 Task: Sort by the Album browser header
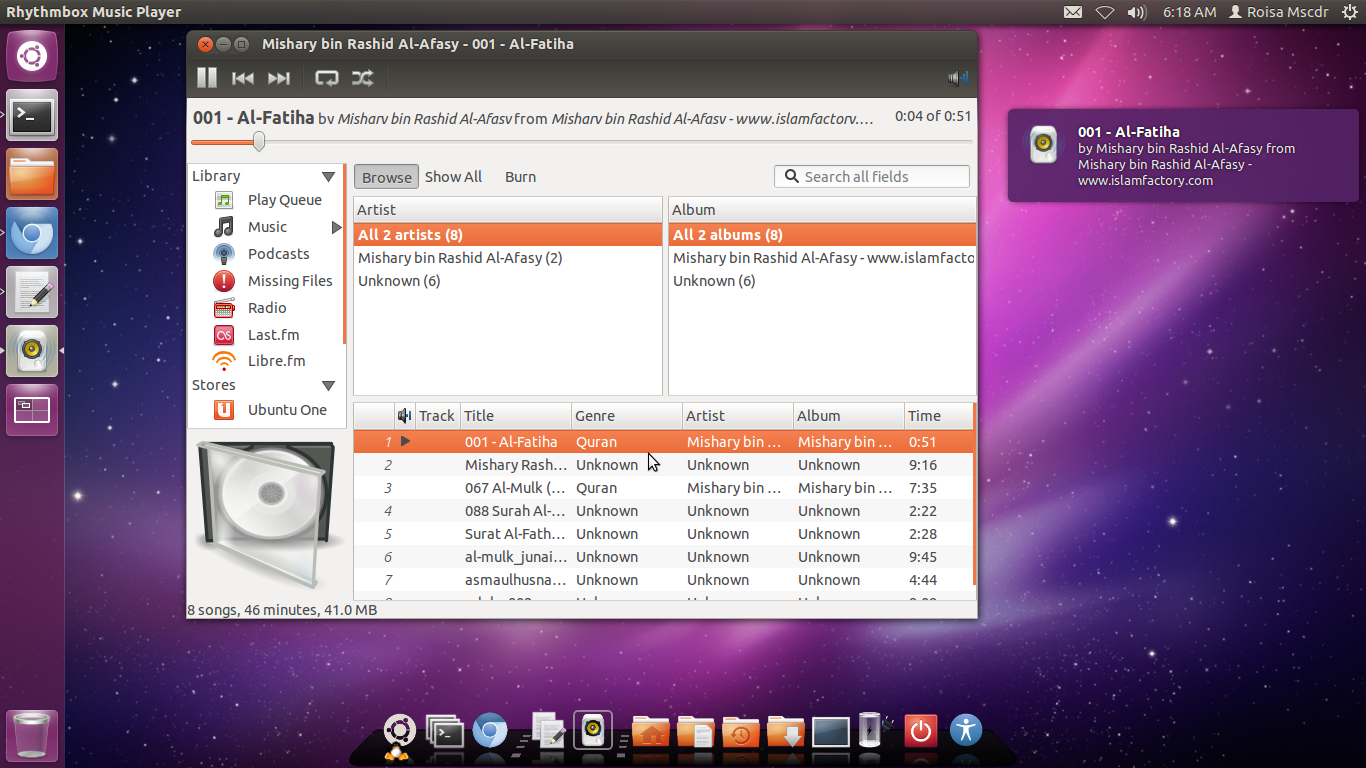tap(822, 210)
